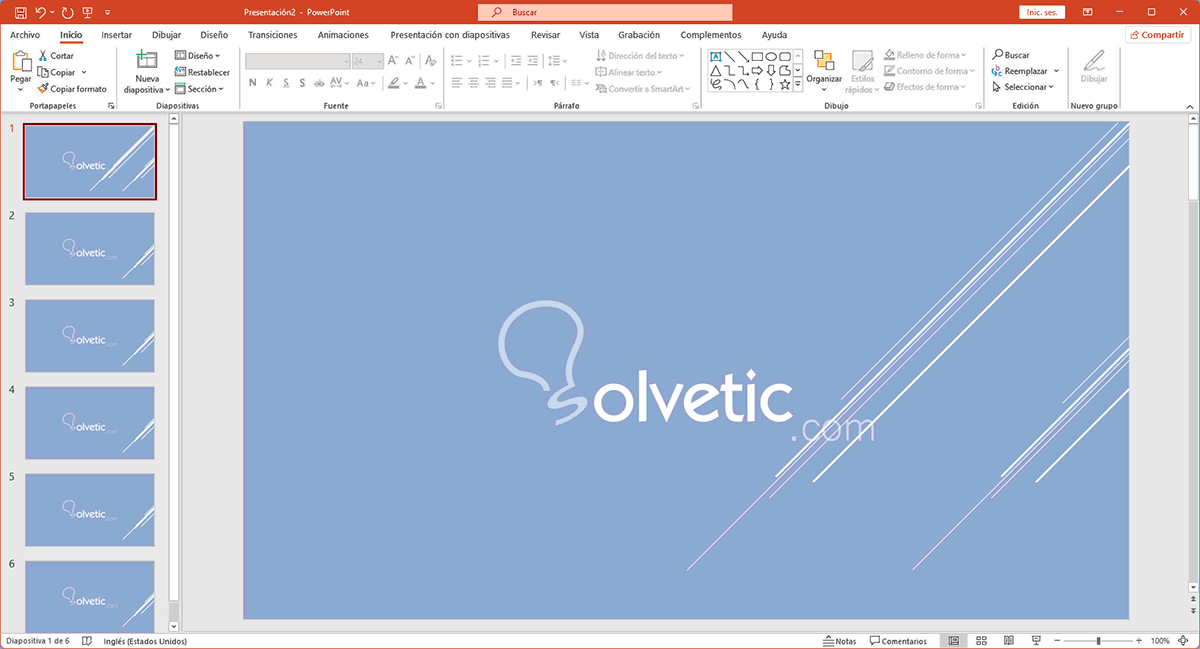Viewport: 1200px width, 649px height.
Task: Select slide 3 thumbnail
Action: click(x=90, y=336)
